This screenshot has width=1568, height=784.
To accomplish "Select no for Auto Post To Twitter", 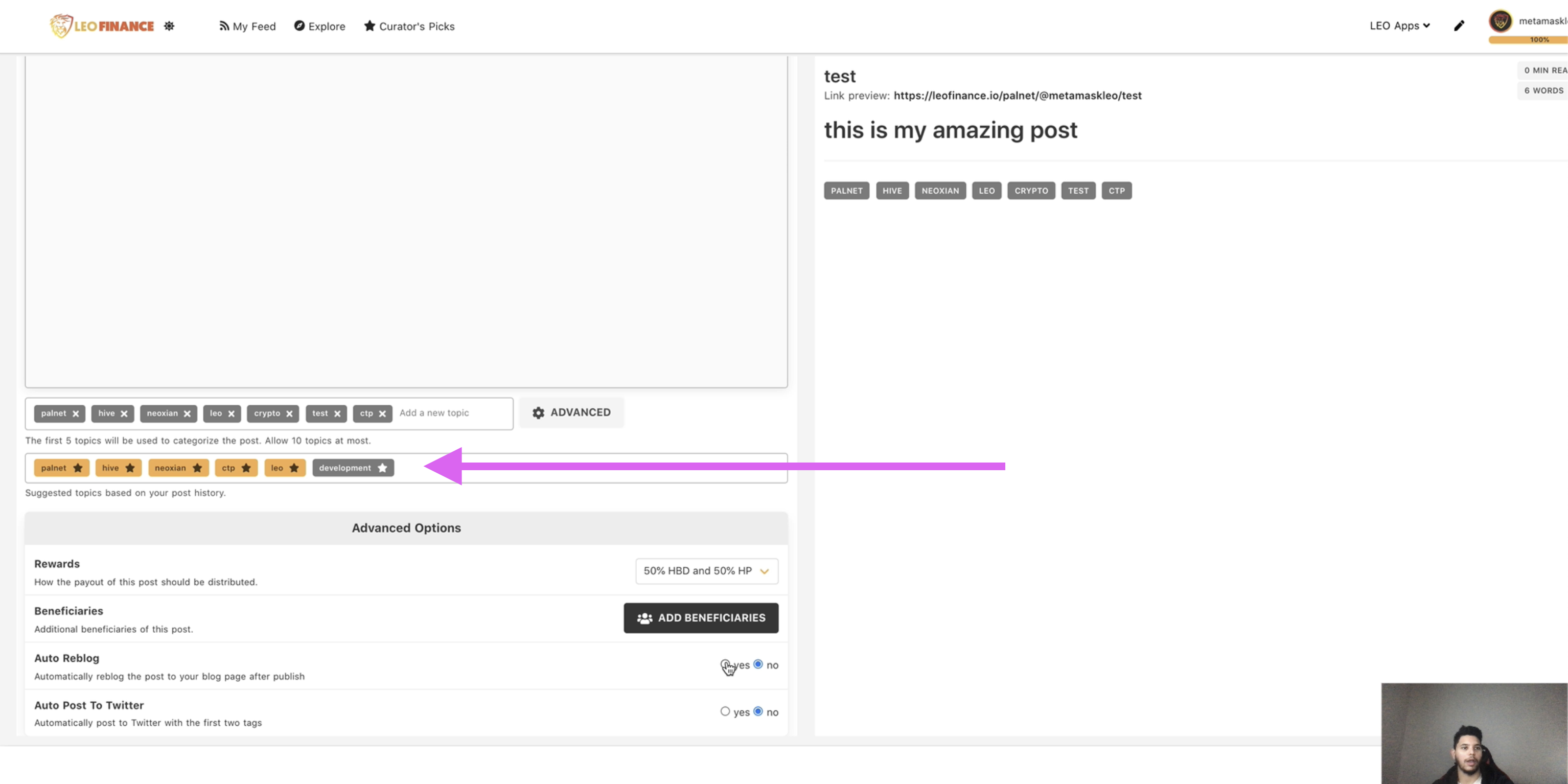I will tap(758, 711).
